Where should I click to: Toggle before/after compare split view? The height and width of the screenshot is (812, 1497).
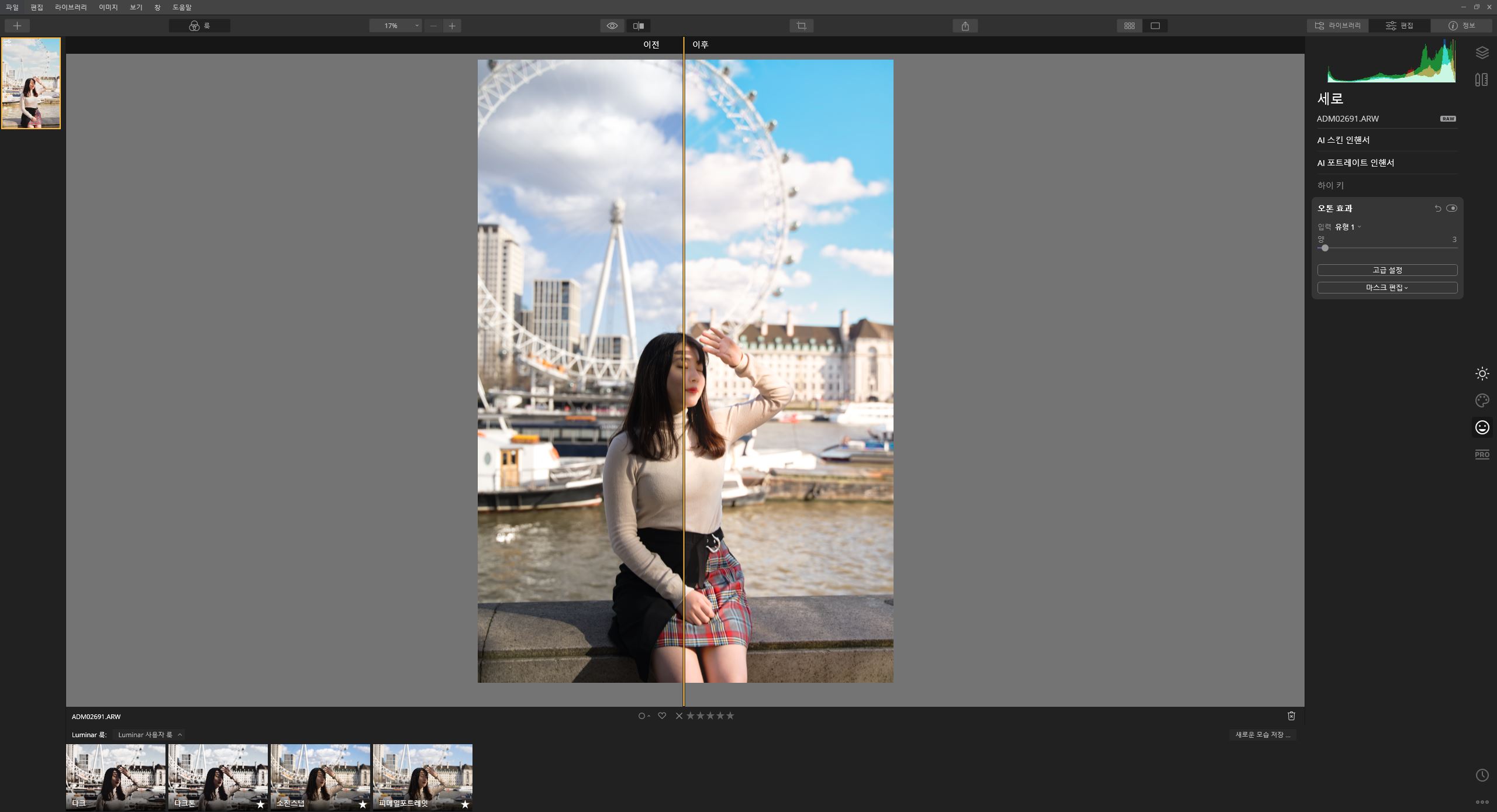pos(639,26)
